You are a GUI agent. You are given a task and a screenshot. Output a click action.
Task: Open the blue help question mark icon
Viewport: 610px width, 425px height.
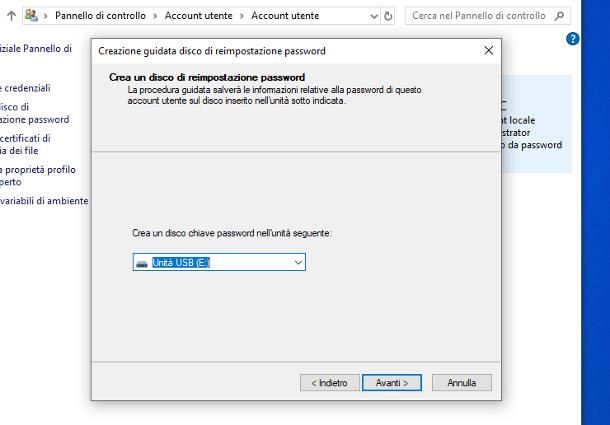tap(573, 39)
